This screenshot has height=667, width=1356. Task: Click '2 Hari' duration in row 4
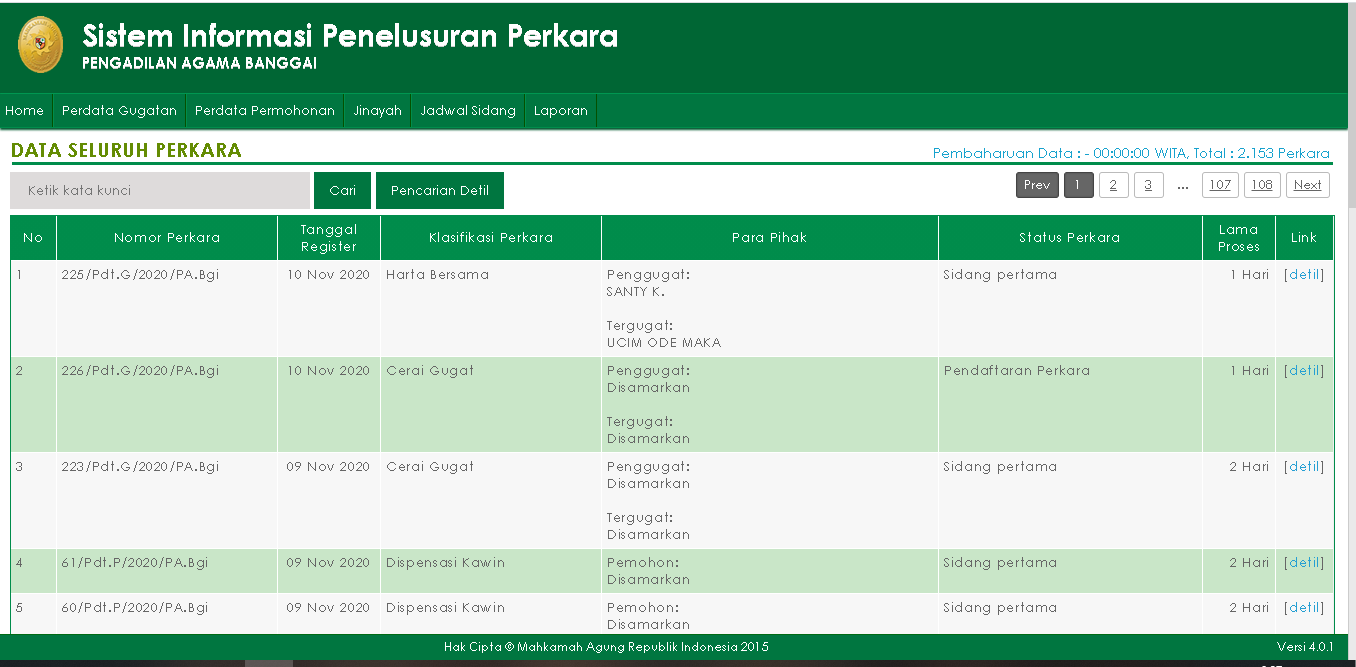coord(1250,562)
